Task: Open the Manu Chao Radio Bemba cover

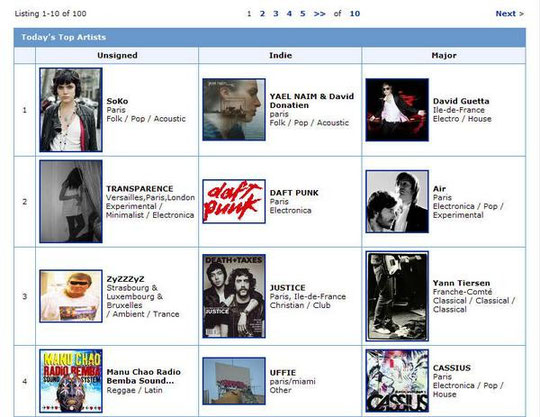Action: (71, 381)
